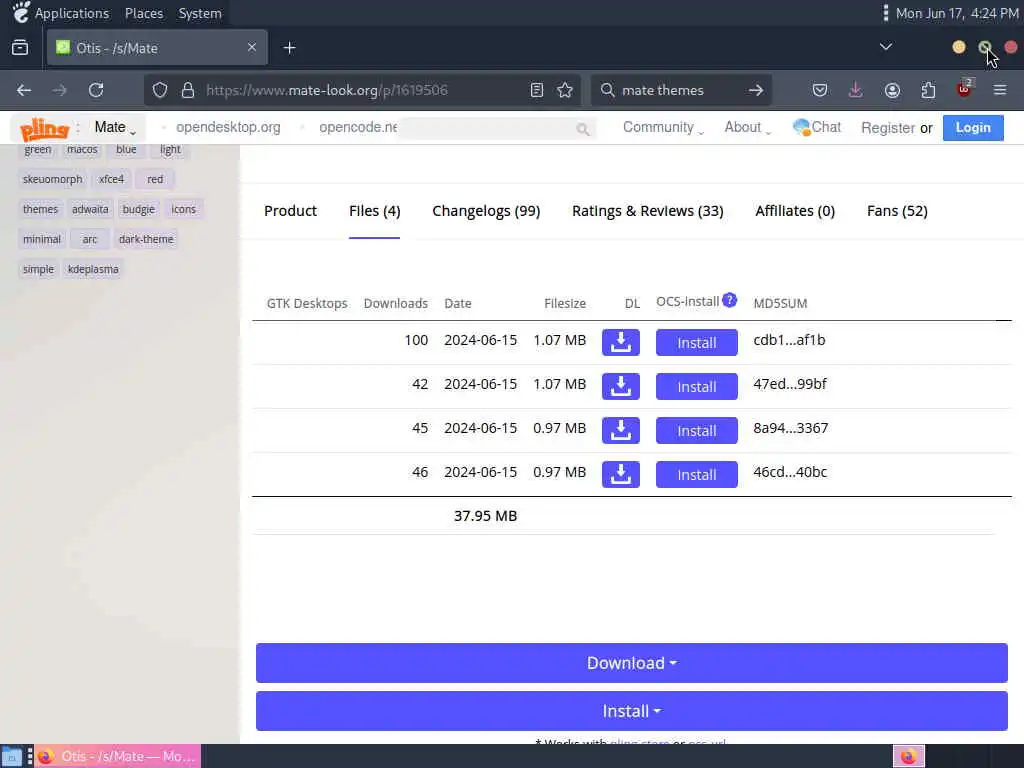
Task: Switch to the Product tab
Action: 291,211
